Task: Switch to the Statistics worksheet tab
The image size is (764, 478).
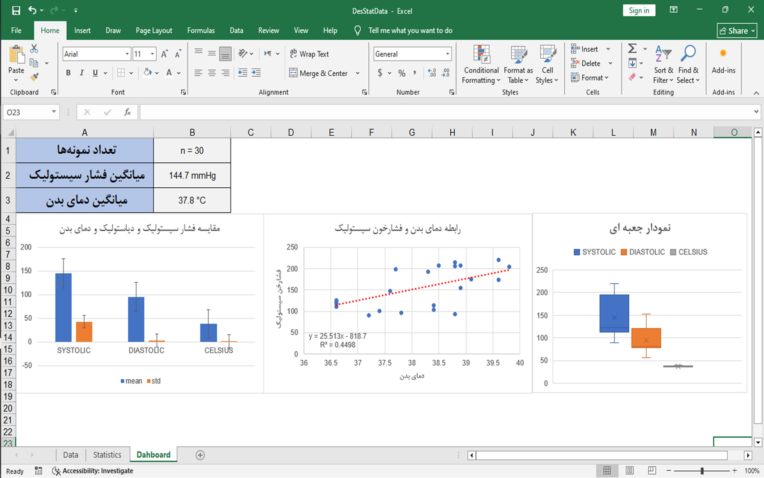Action: point(107,455)
